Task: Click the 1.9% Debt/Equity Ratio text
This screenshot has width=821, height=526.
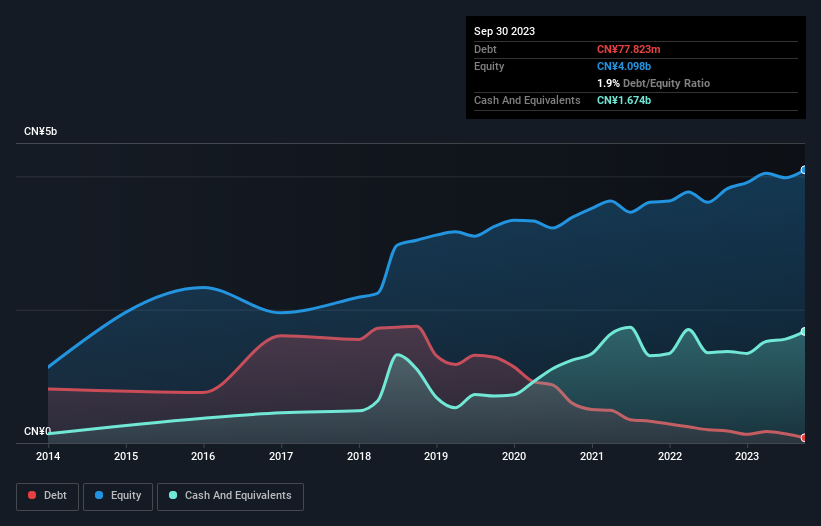Action: point(653,83)
